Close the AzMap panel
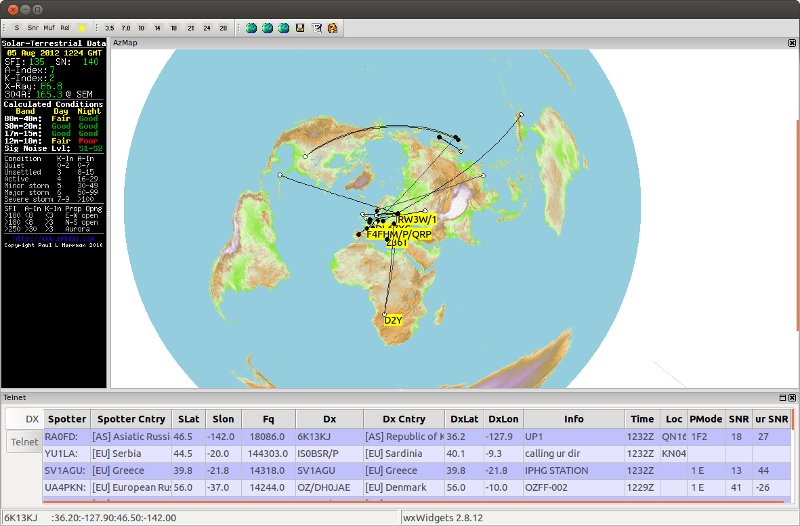800x526 pixels. click(x=792, y=43)
